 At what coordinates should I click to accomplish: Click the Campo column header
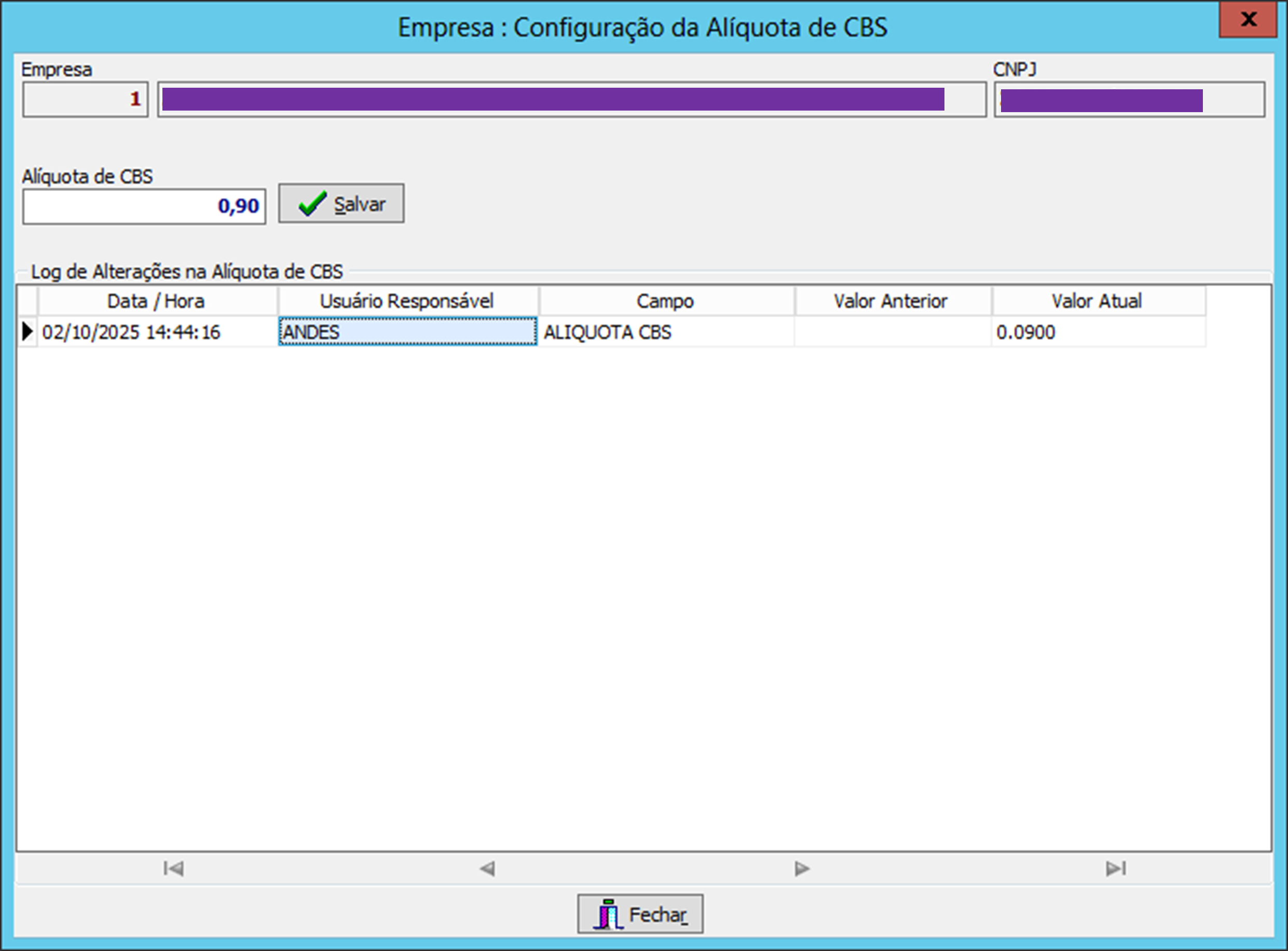[x=665, y=301]
